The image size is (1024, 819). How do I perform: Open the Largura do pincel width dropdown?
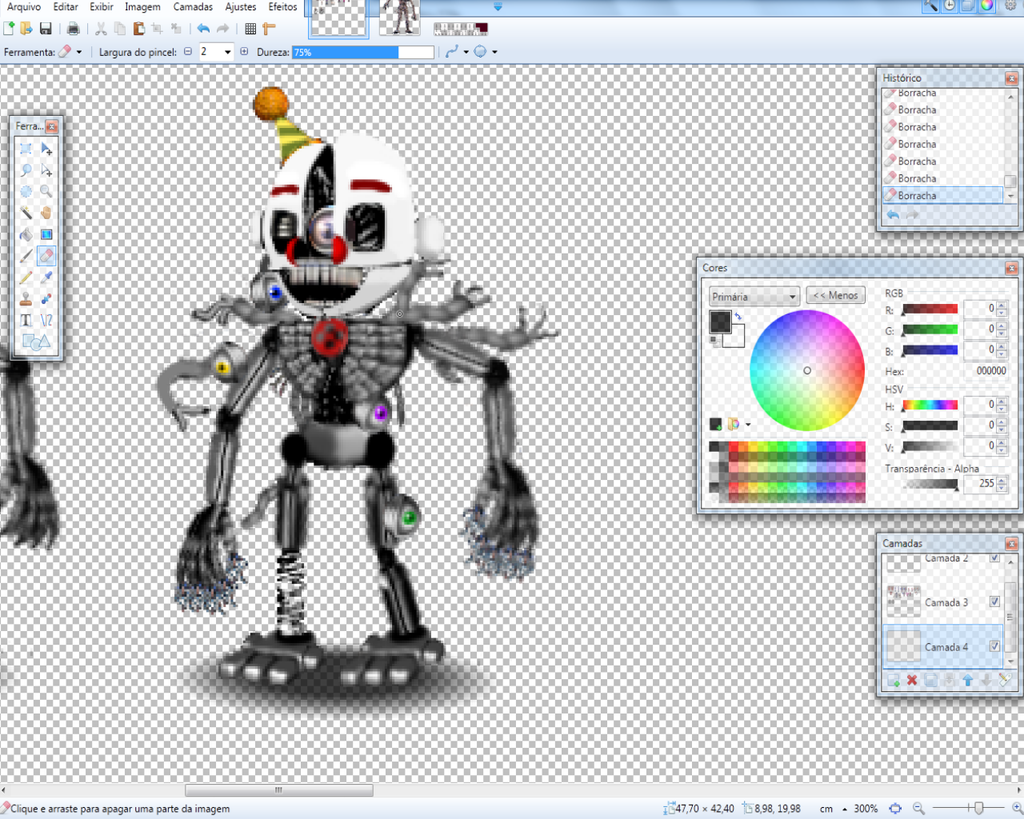coord(227,52)
